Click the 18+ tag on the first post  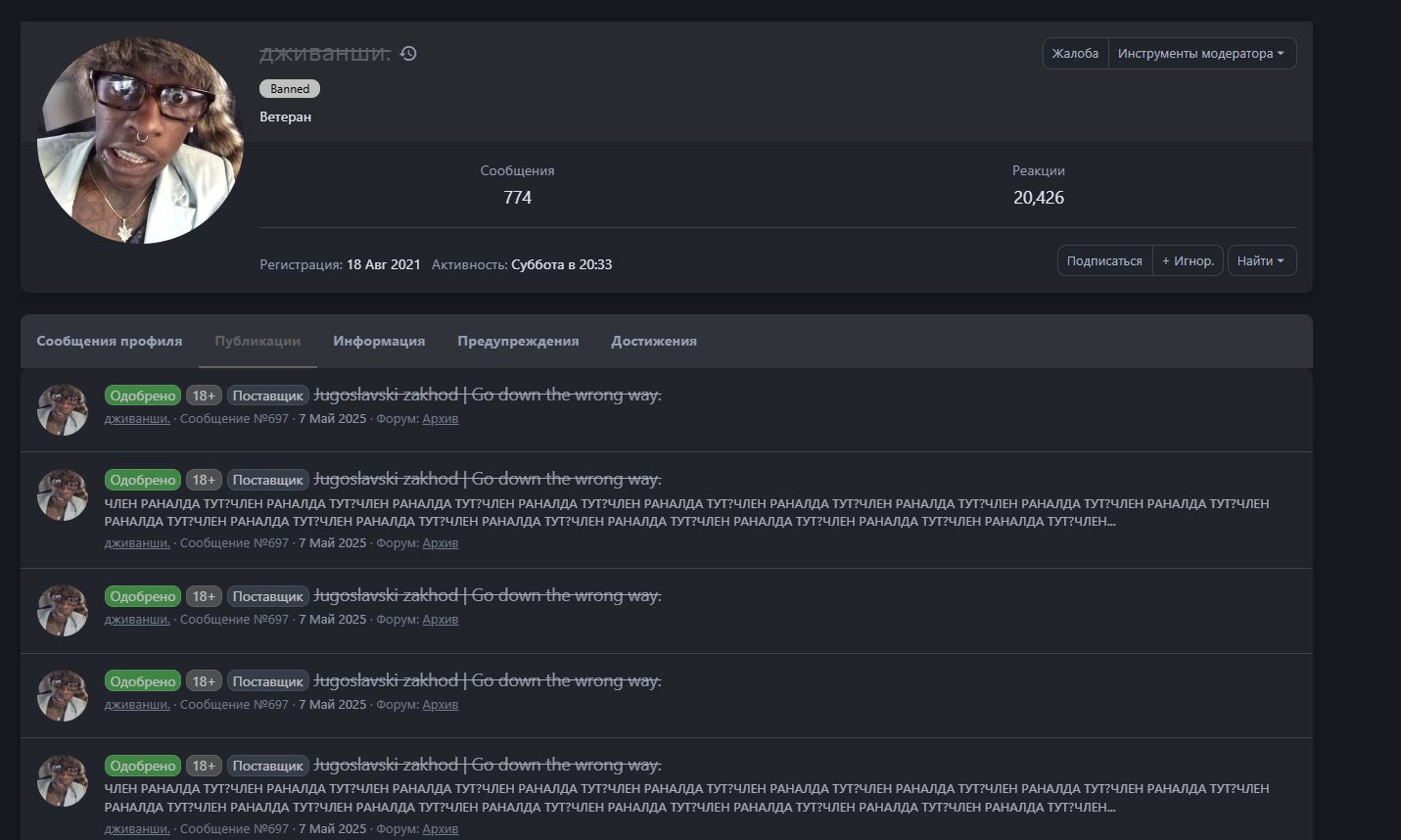pyautogui.click(x=204, y=397)
